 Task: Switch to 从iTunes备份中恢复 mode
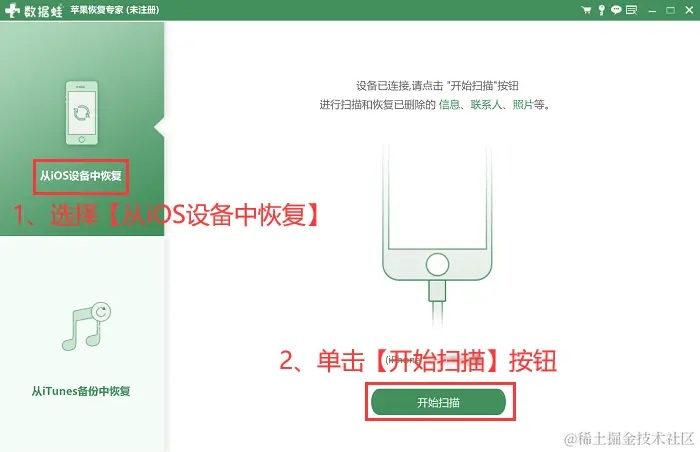81,391
